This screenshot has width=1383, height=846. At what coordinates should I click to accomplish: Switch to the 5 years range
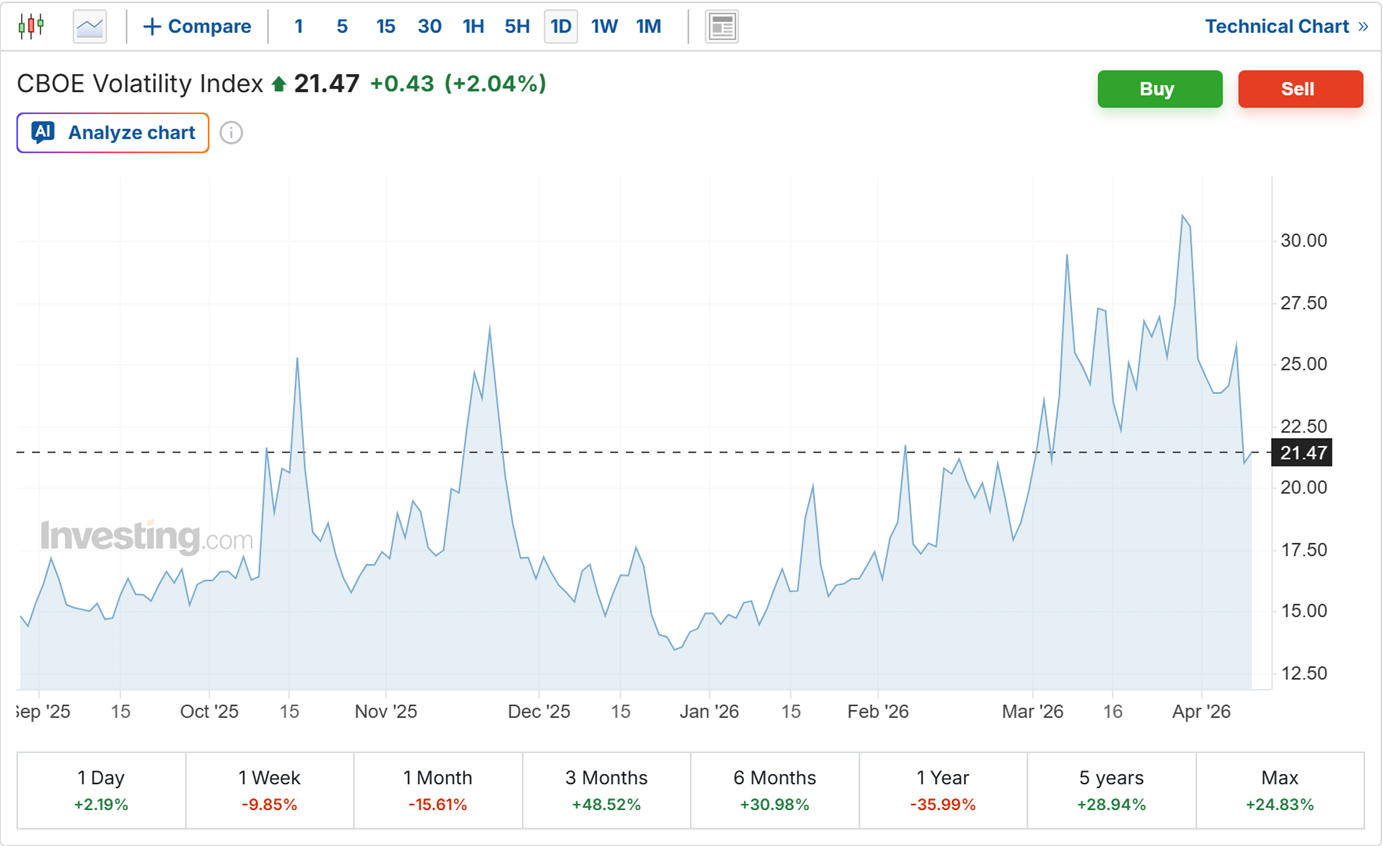pyautogui.click(x=1111, y=790)
